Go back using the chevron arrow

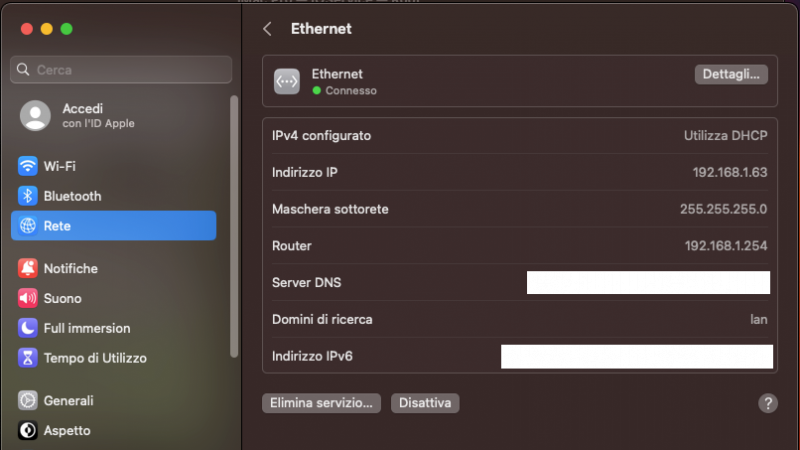[267, 29]
